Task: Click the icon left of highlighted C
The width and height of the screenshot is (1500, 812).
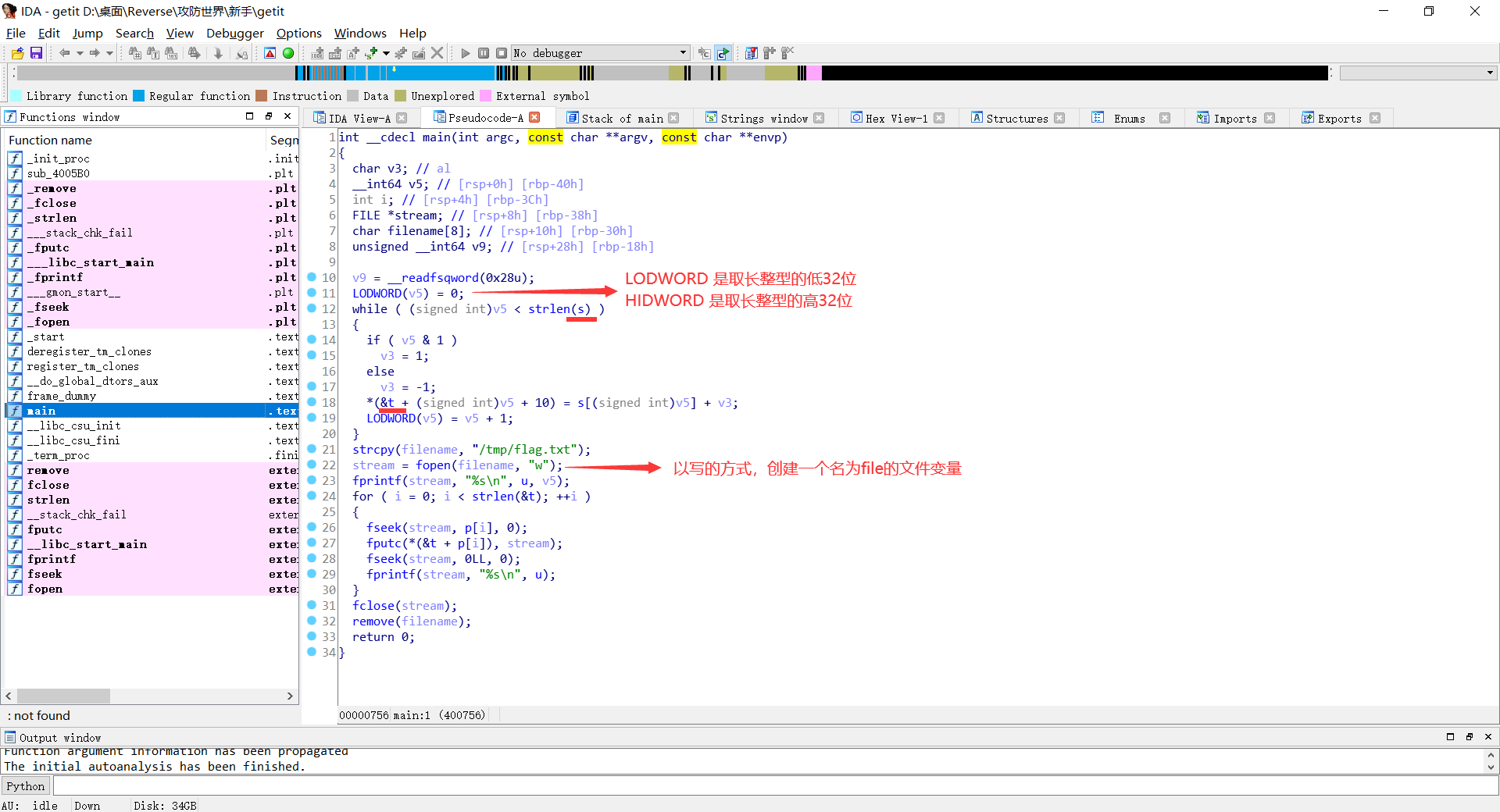Action: point(704,53)
